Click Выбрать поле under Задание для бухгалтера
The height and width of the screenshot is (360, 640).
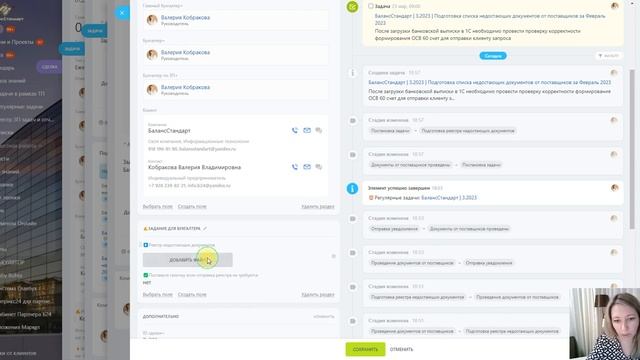point(158,294)
